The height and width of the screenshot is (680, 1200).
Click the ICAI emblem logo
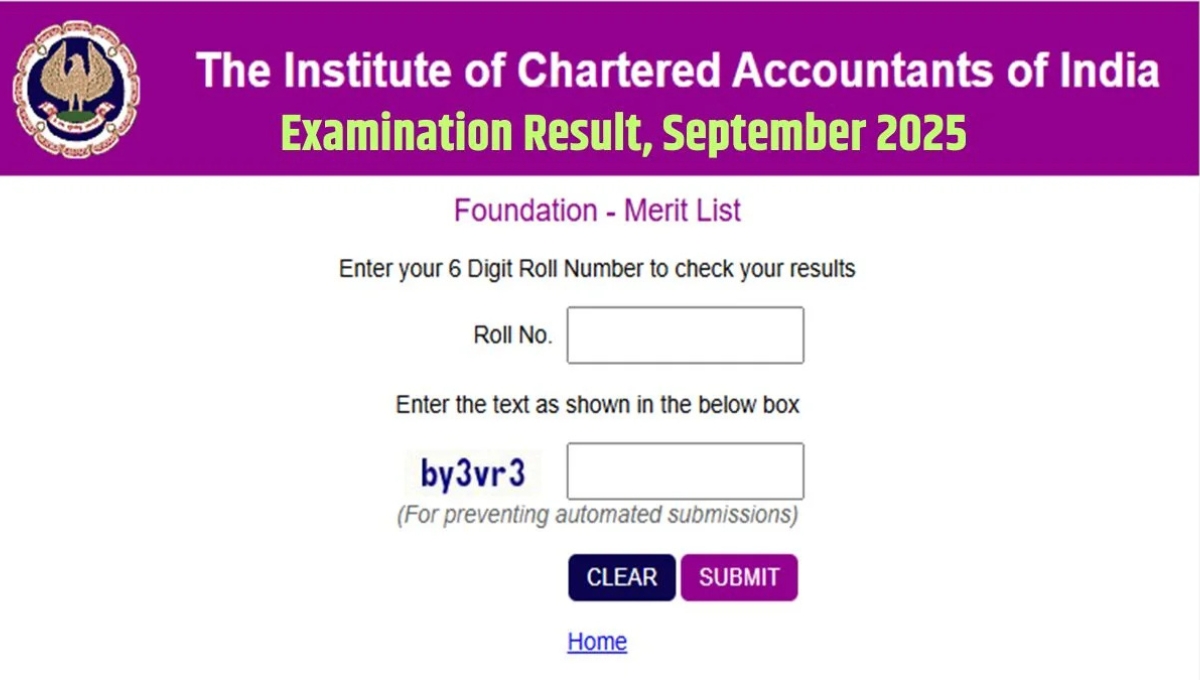pos(78,88)
